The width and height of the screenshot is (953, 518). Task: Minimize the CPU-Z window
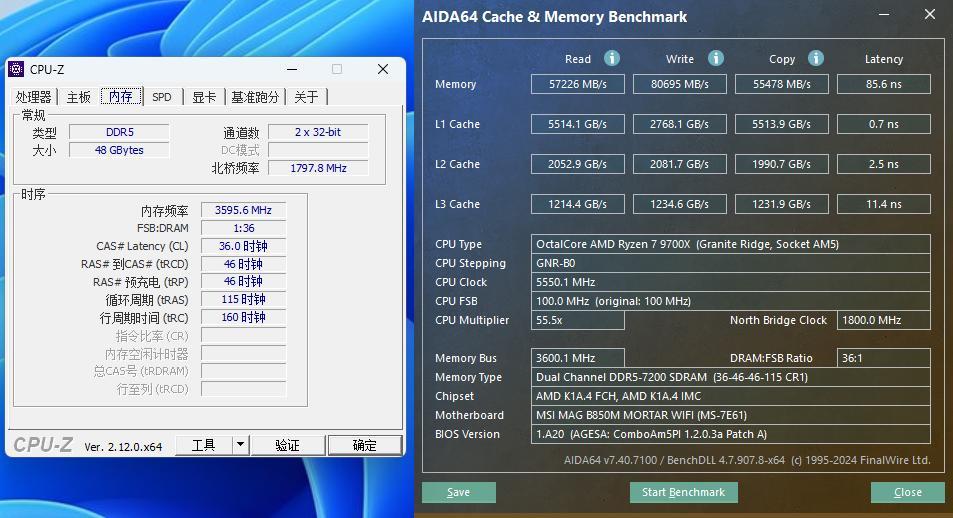292,69
